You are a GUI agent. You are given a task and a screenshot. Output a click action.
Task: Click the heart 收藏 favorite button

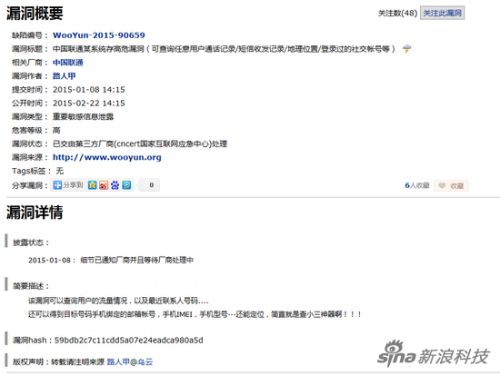451,186
